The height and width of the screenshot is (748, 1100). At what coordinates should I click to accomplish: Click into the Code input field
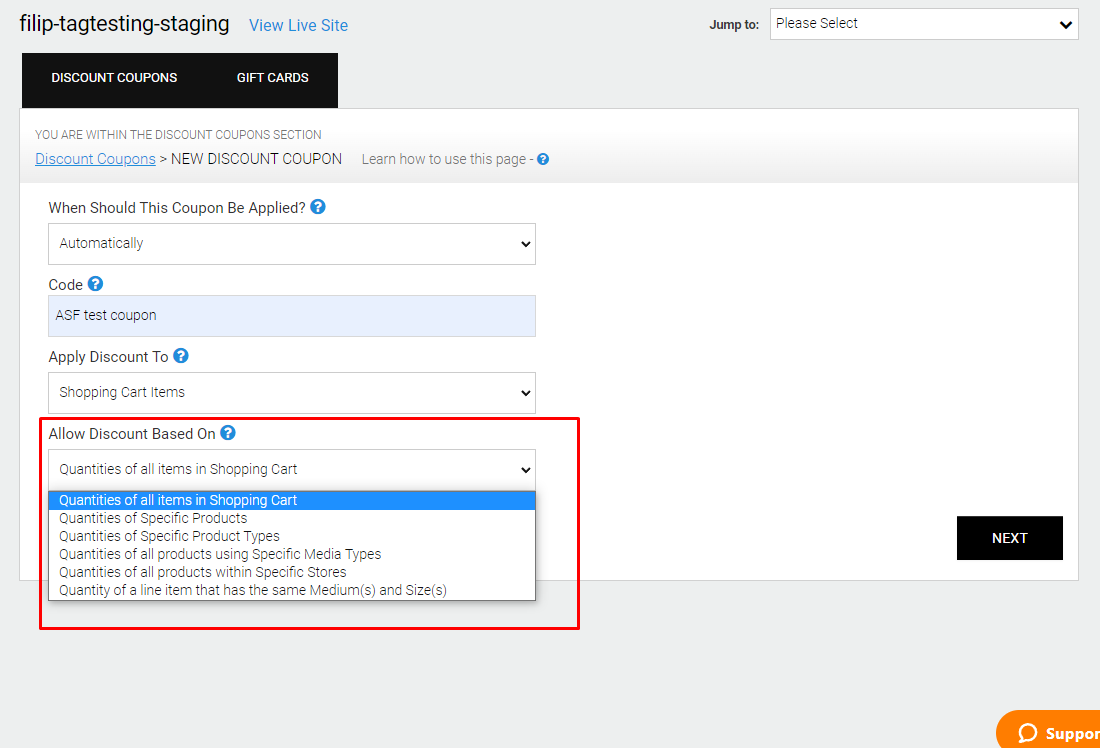(x=292, y=316)
